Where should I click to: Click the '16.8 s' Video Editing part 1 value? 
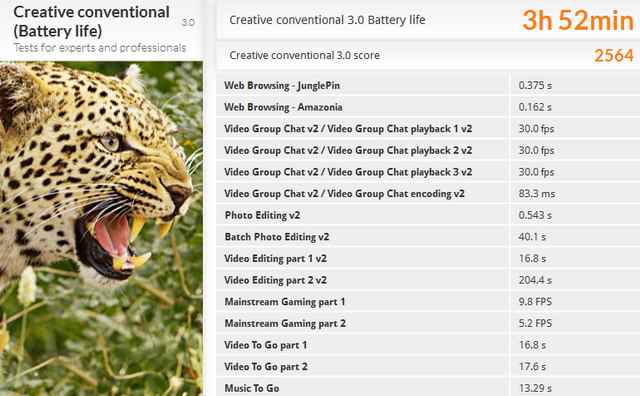click(532, 258)
